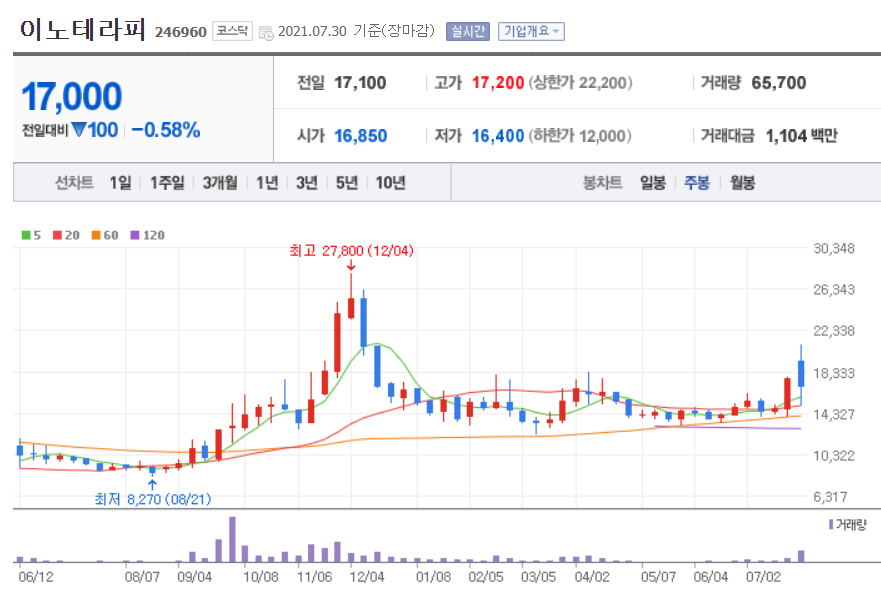Click the 12/04 date on x-axis

[367, 577]
